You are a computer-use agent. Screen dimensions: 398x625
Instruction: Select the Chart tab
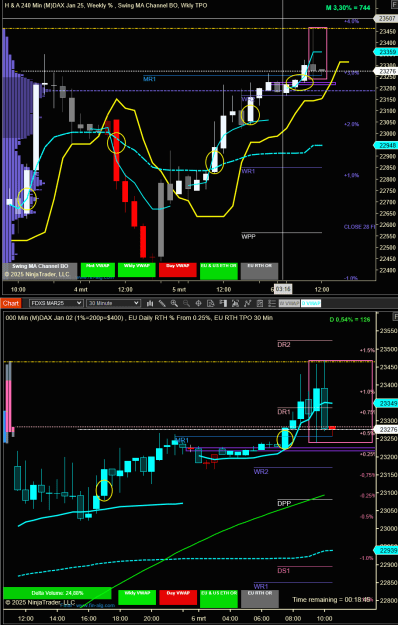11,303
